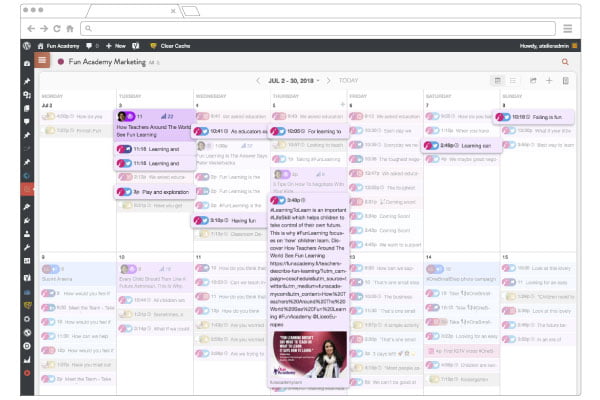Switch to calendar grid view
This screenshot has height=400, width=600.
pos(497,80)
